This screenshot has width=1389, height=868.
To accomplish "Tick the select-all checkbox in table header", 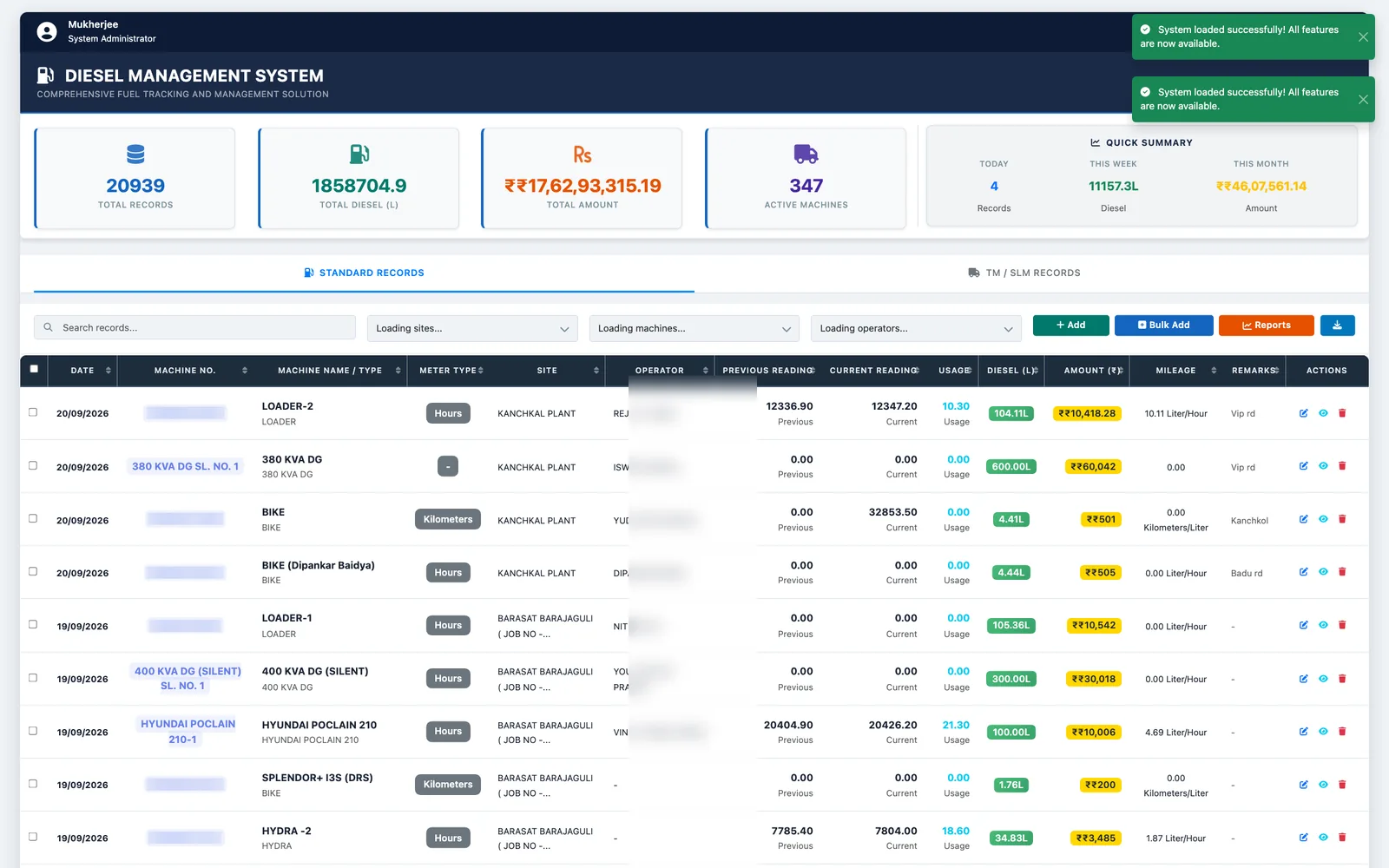I will [x=34, y=369].
